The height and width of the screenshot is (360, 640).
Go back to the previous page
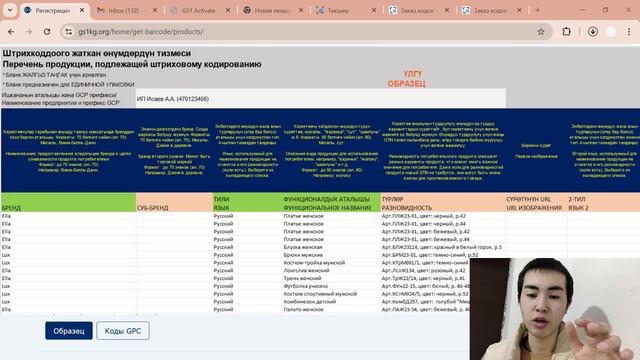pyautogui.click(x=11, y=31)
